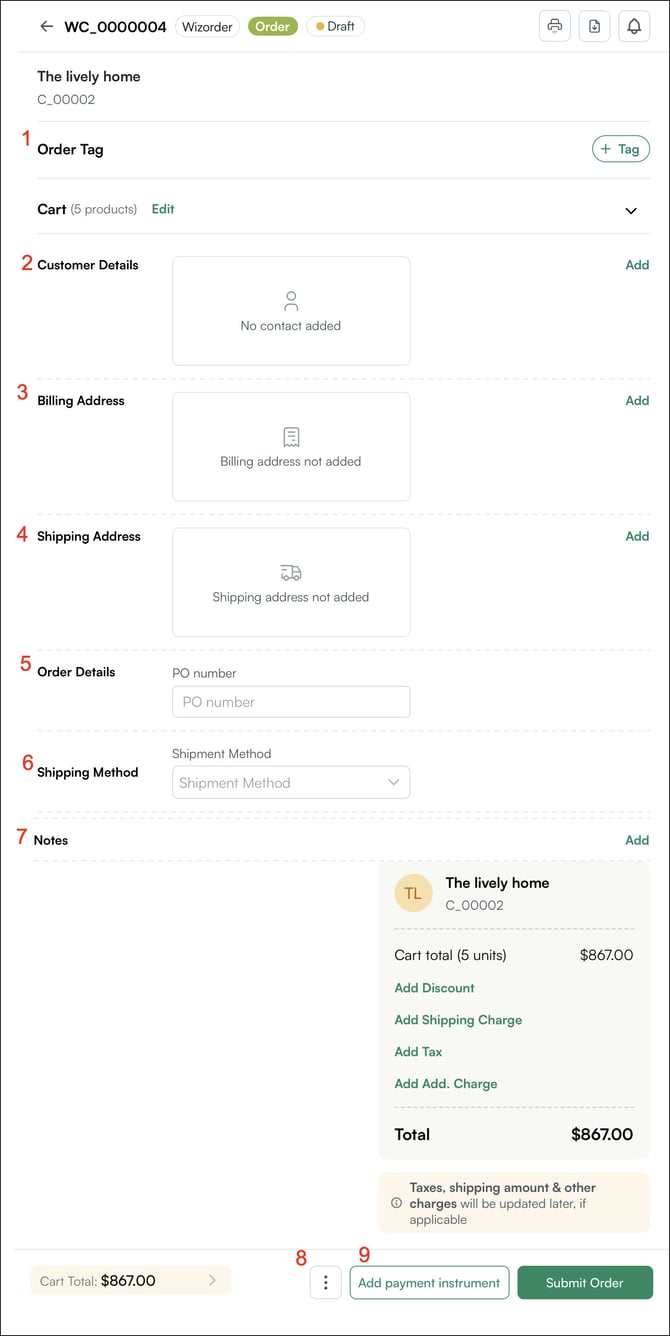Edit the cart with 5 products

(x=162, y=209)
